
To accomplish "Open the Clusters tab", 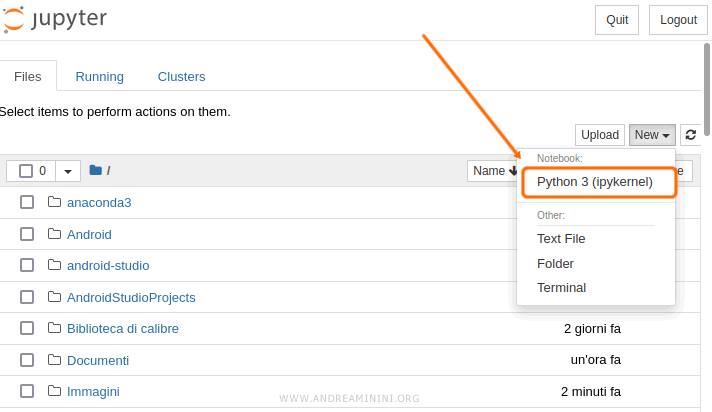I will click(x=181, y=77).
